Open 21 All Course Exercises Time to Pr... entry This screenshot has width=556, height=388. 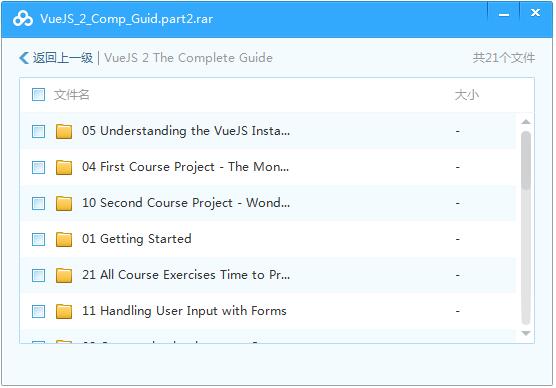pyautogui.click(x=186, y=275)
